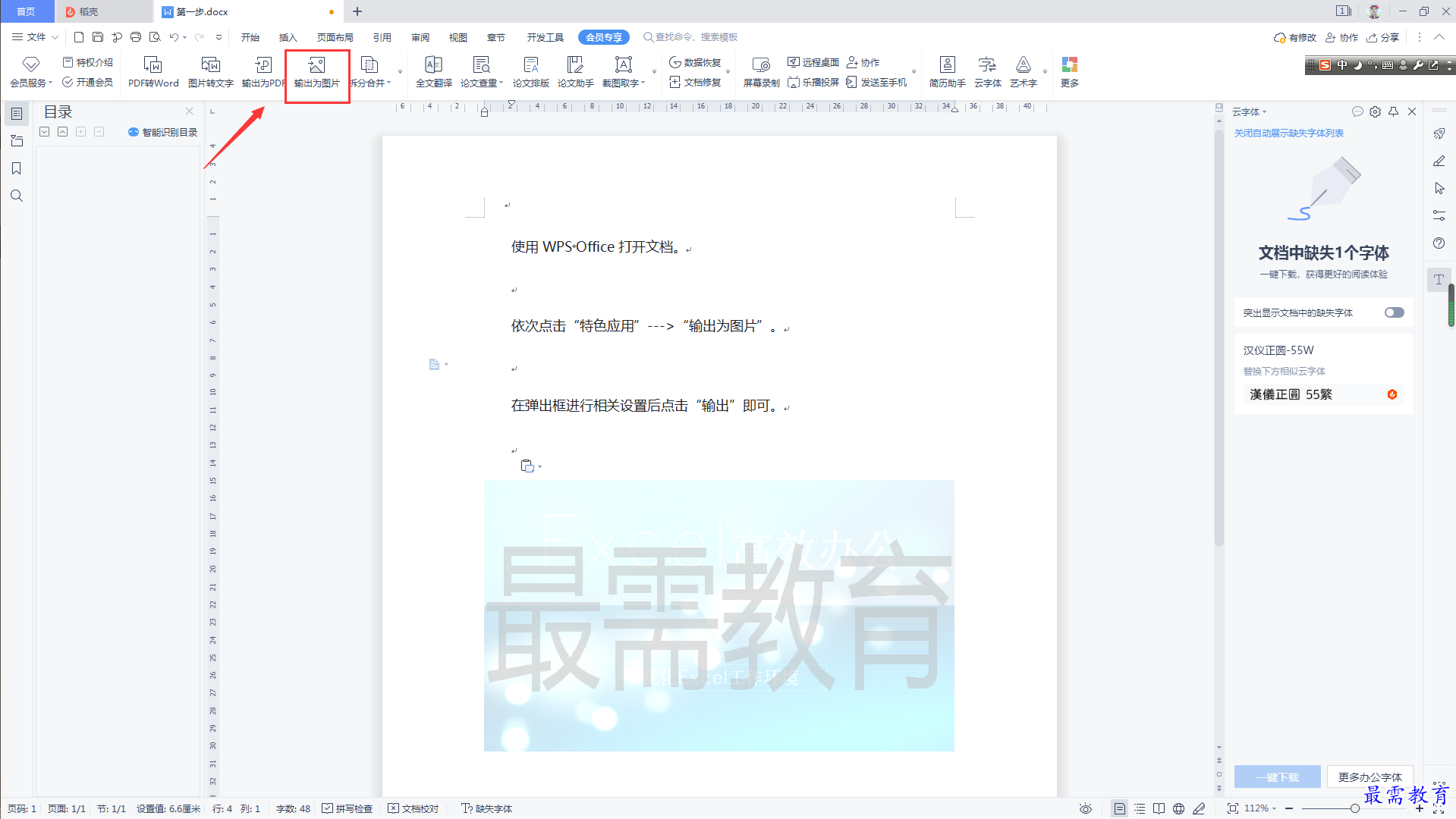Click the print preview icon
Screen dimensions: 1456x819
(155, 37)
